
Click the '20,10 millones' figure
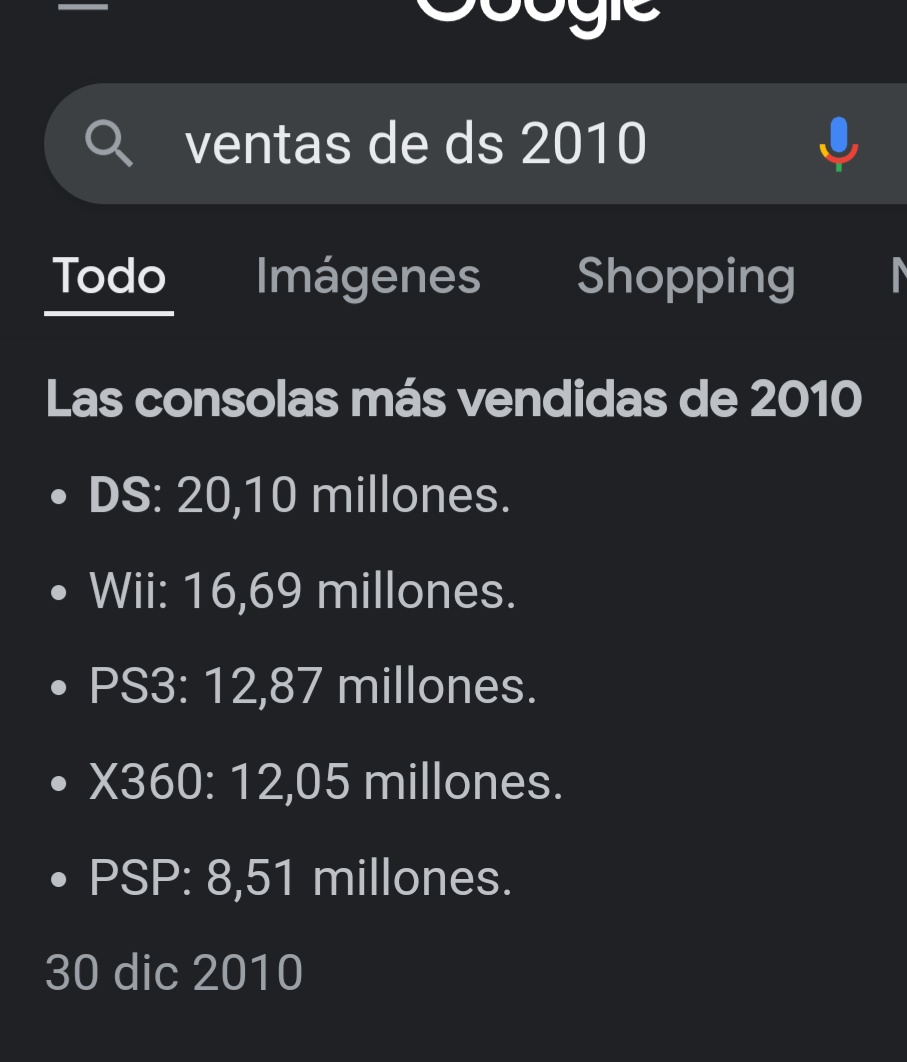coord(343,495)
